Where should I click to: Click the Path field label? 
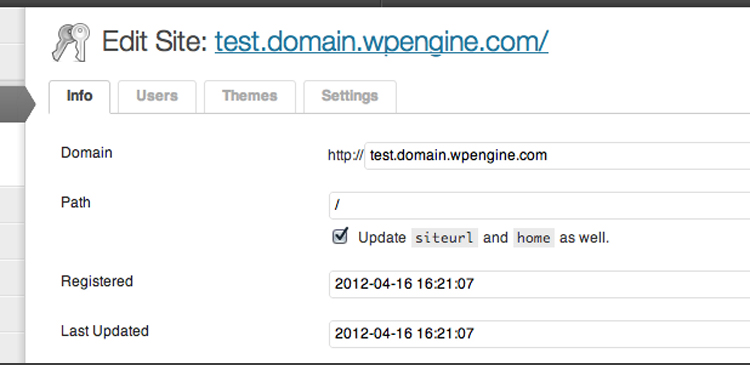(x=76, y=203)
